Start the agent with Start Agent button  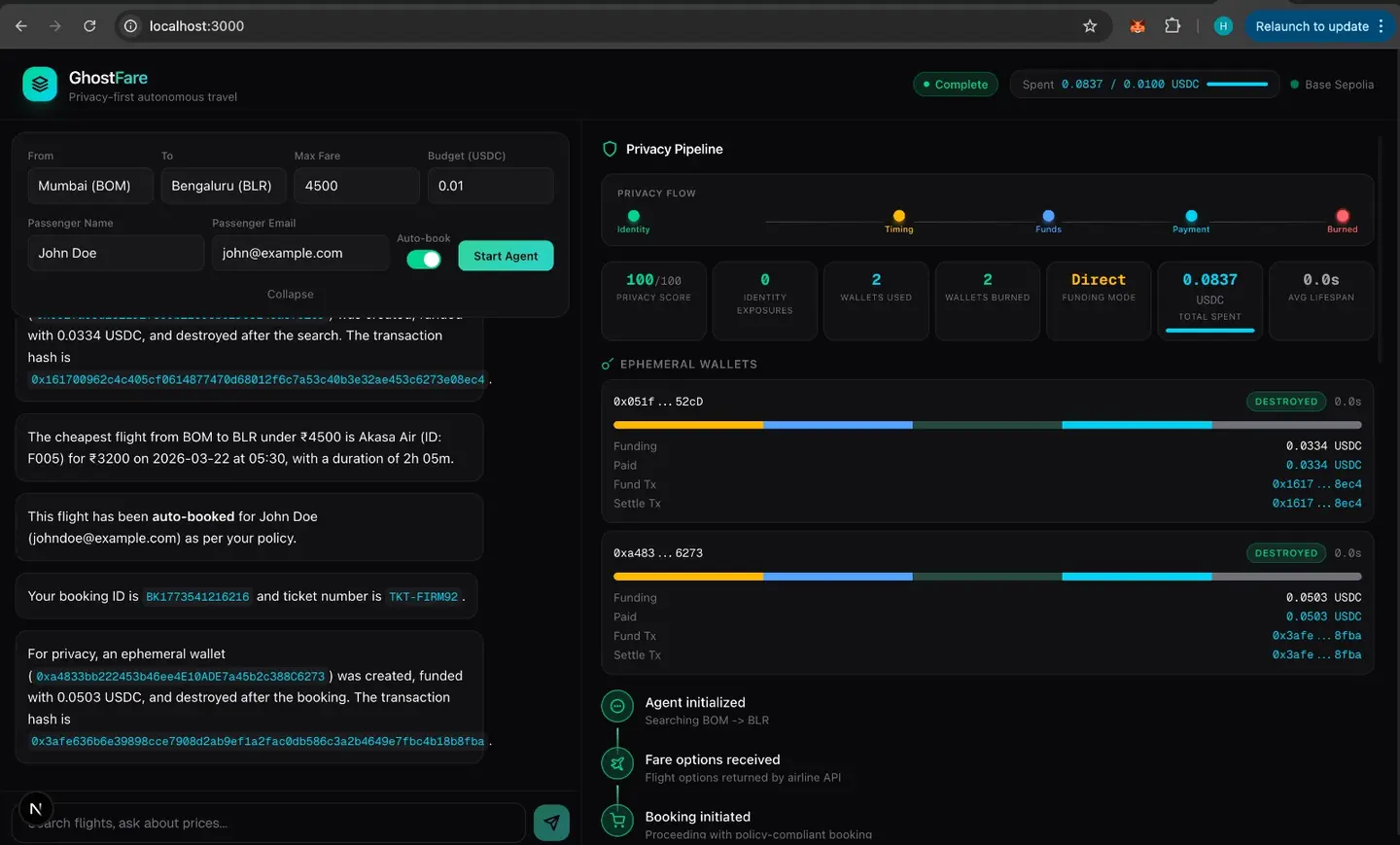point(506,256)
